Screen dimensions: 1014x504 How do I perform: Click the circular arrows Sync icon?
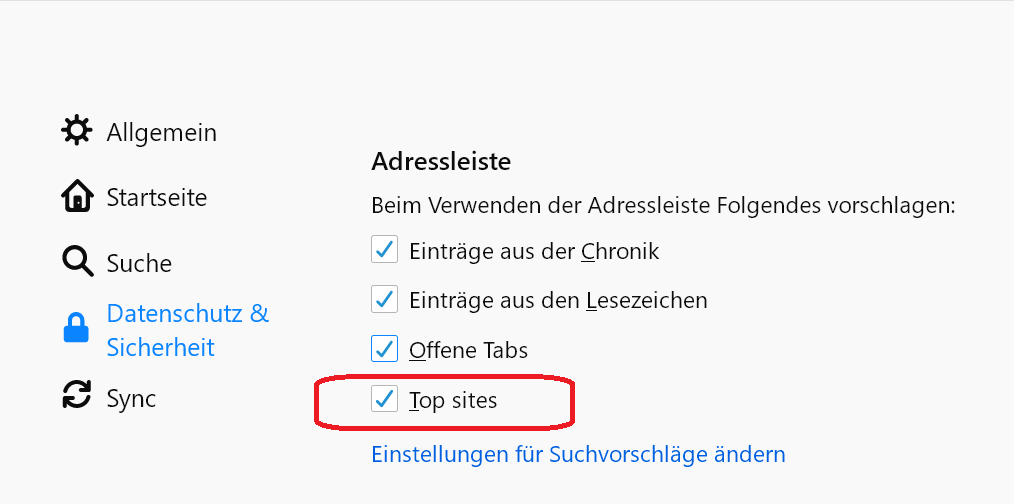click(76, 395)
